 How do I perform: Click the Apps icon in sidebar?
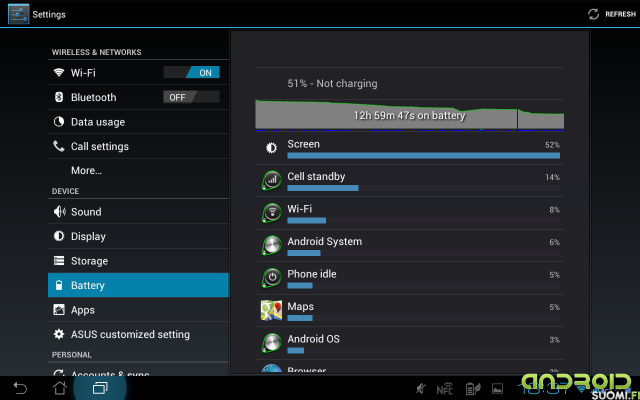(x=59, y=309)
